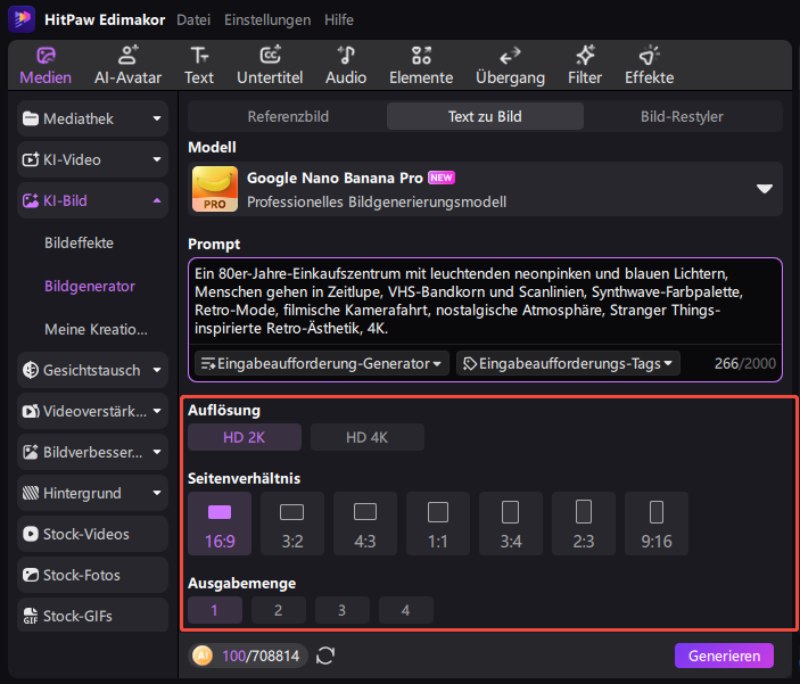Viewport: 800px width, 684px height.
Task: Click the Effekte toolbar icon
Action: [x=649, y=56]
